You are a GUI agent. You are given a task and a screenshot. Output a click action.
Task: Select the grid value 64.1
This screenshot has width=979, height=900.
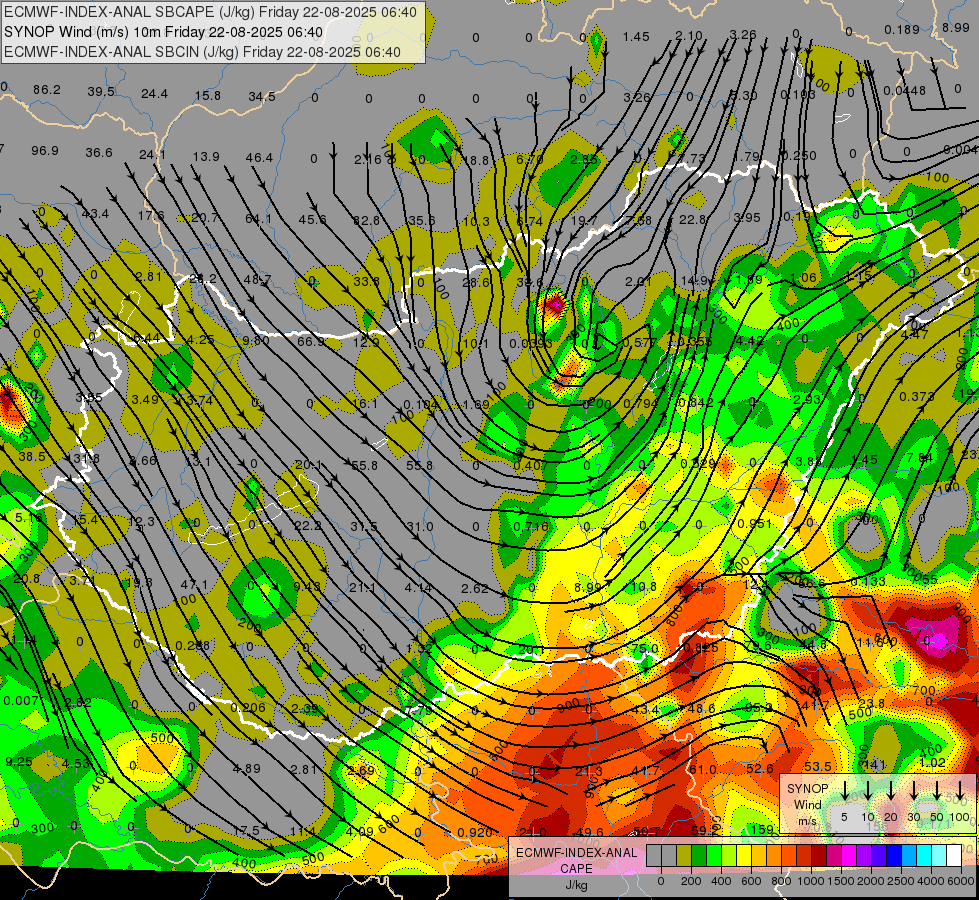coord(258,219)
